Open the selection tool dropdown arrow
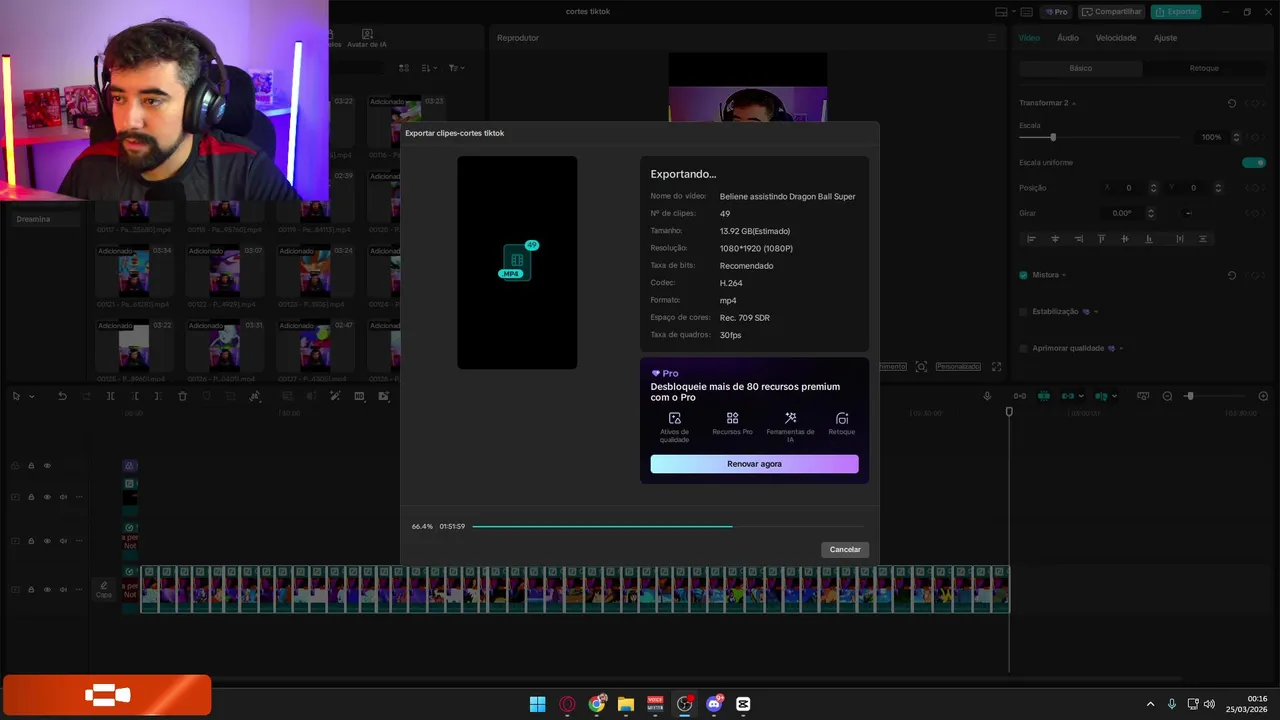This screenshot has height=720, width=1280. coord(31,397)
